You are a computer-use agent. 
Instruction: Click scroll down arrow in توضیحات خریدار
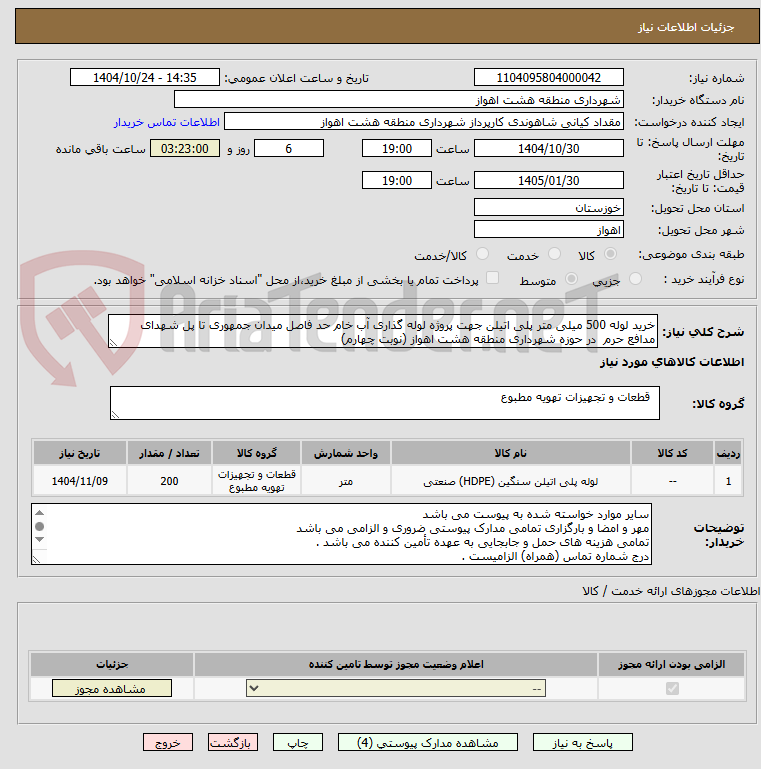(x=40, y=539)
